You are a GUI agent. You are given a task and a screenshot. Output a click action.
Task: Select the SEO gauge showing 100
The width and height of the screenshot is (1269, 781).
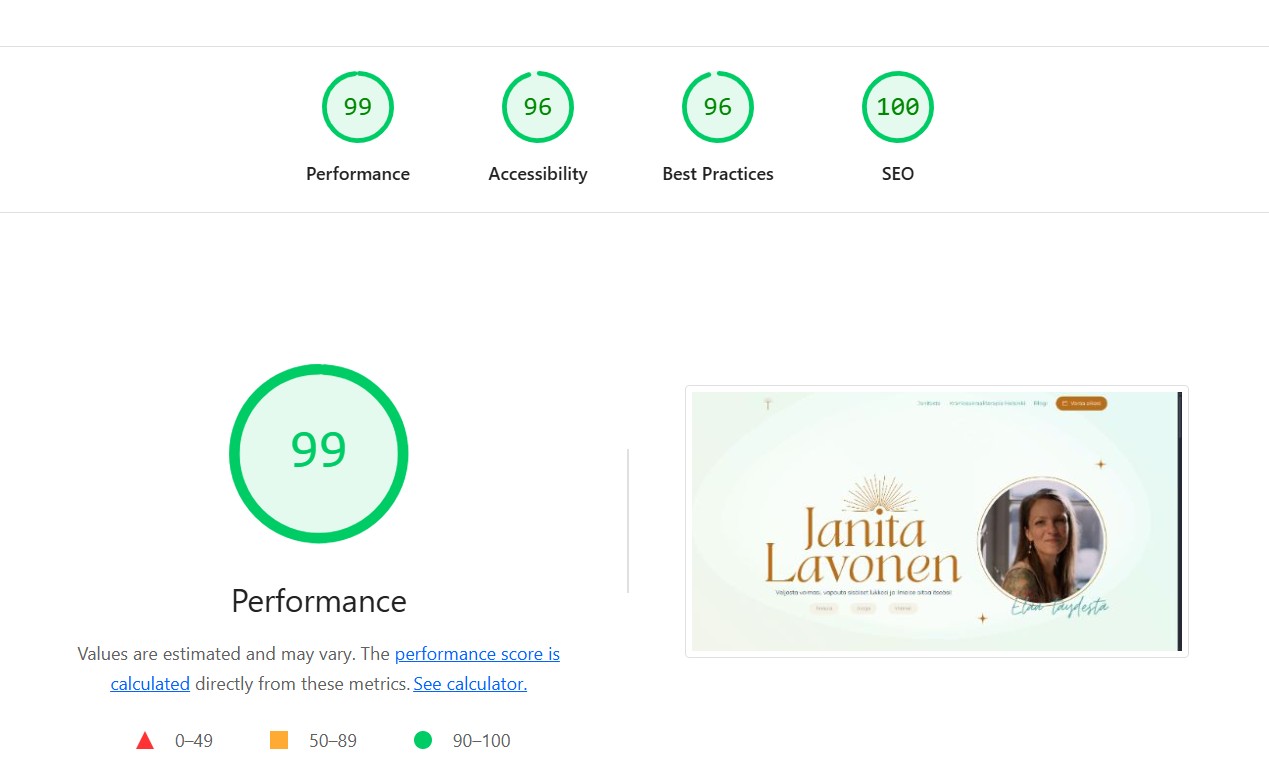pyautogui.click(x=897, y=108)
